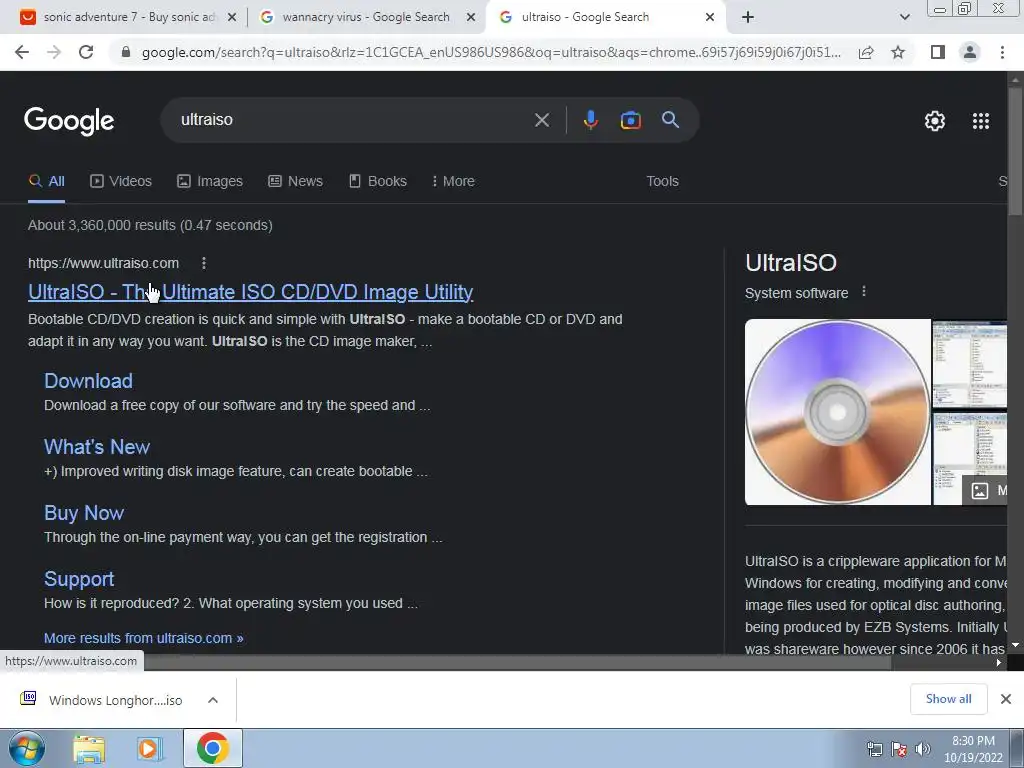Bookmark this page with the star icon
Image resolution: width=1024 pixels, height=768 pixels.
coord(898,52)
